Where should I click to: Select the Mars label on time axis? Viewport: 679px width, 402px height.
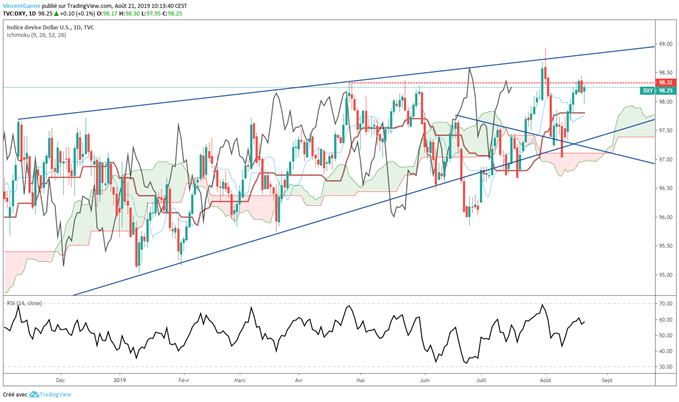[x=239, y=380]
